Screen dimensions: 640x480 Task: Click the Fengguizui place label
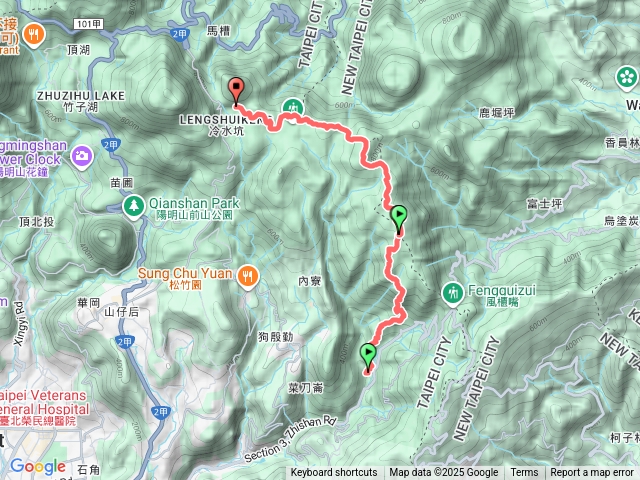click(502, 296)
